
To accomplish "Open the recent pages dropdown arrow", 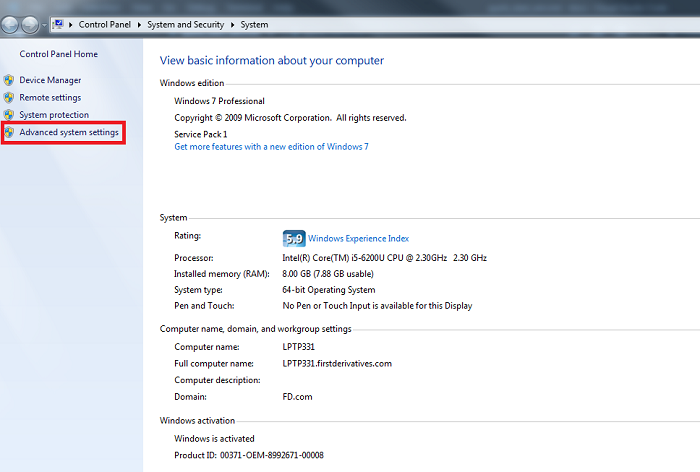I will point(44,25).
